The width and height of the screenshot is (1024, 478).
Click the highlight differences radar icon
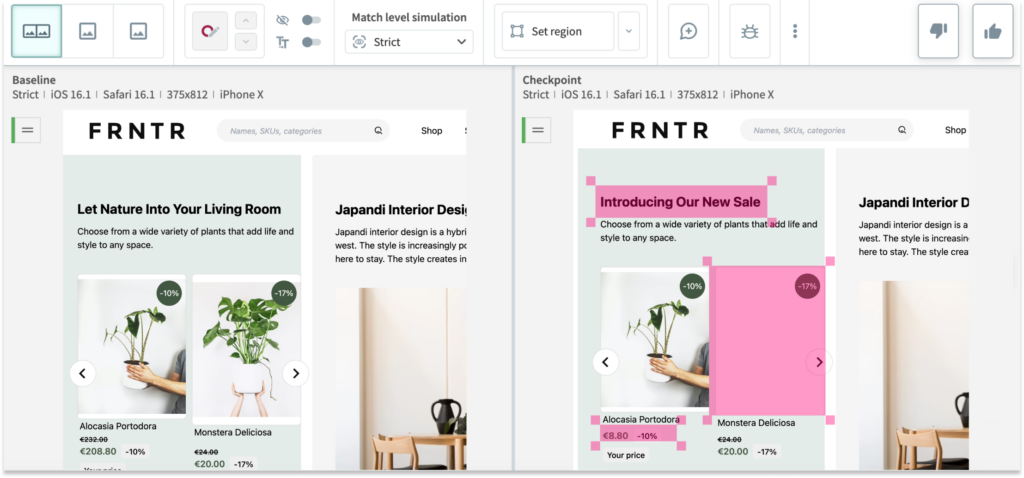tap(211, 31)
